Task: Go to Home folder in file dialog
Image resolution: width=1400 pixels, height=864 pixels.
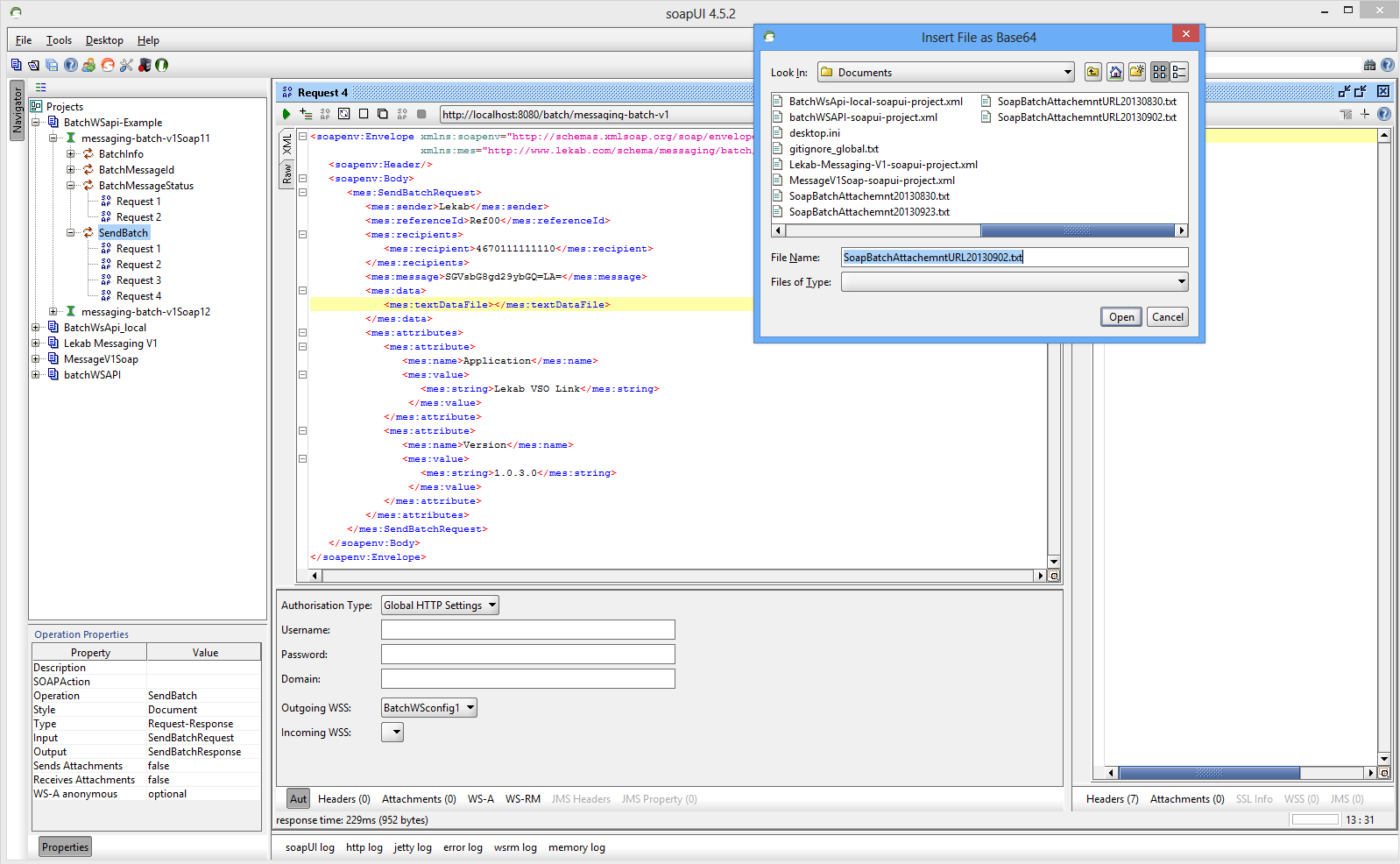Action: (1115, 72)
